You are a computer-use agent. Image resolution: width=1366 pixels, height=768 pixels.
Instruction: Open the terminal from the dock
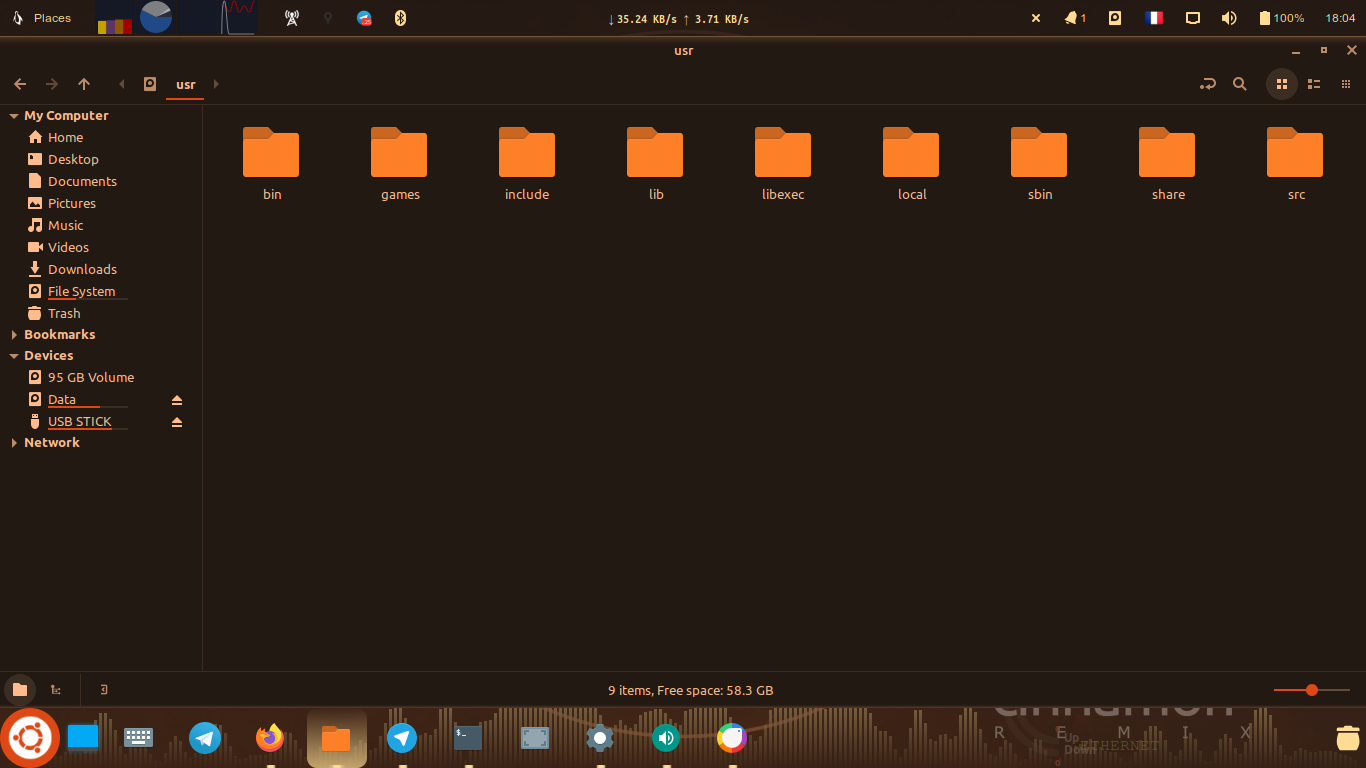(468, 738)
